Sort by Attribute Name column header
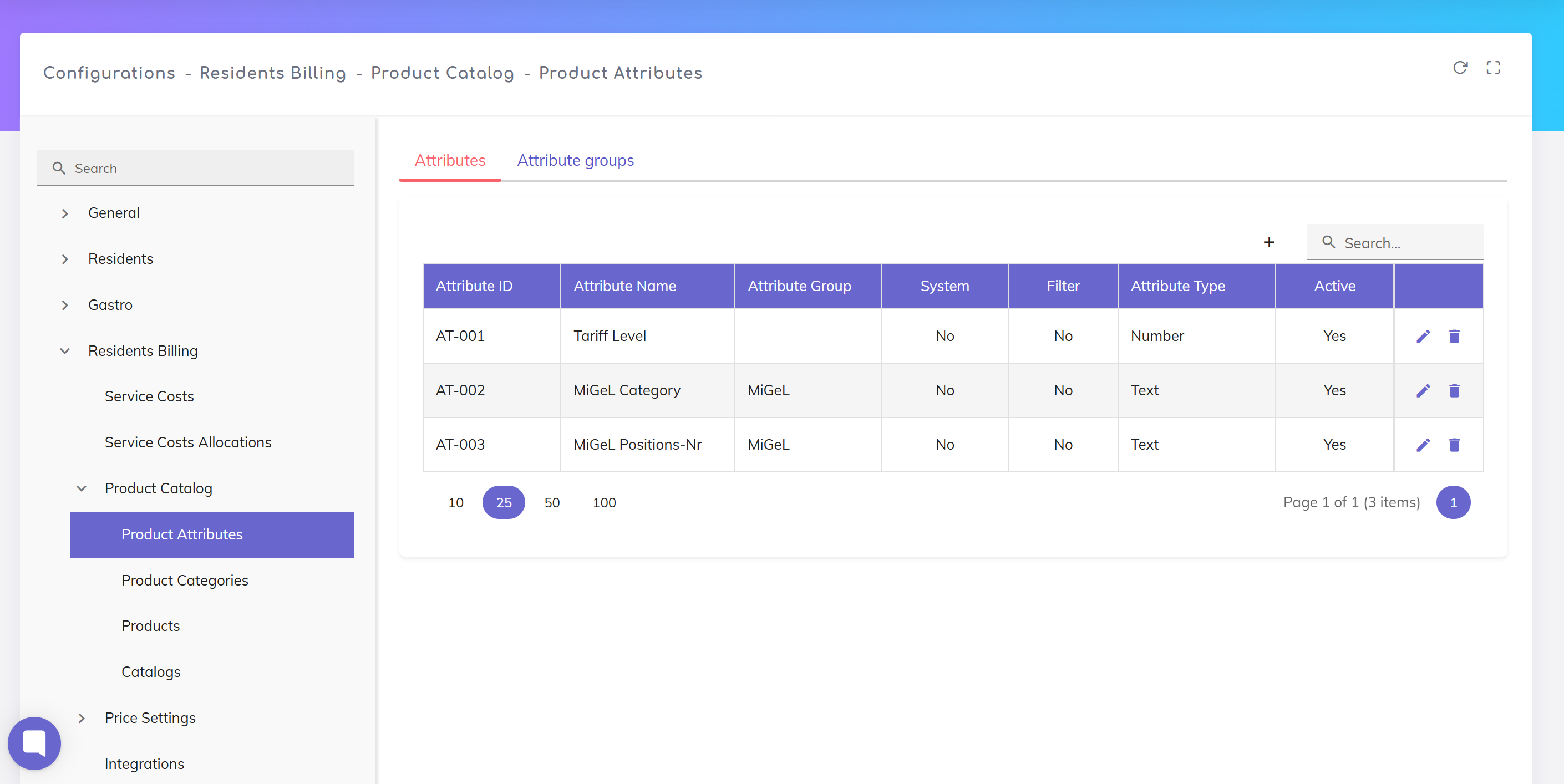The width and height of the screenshot is (1564, 784). coord(624,286)
